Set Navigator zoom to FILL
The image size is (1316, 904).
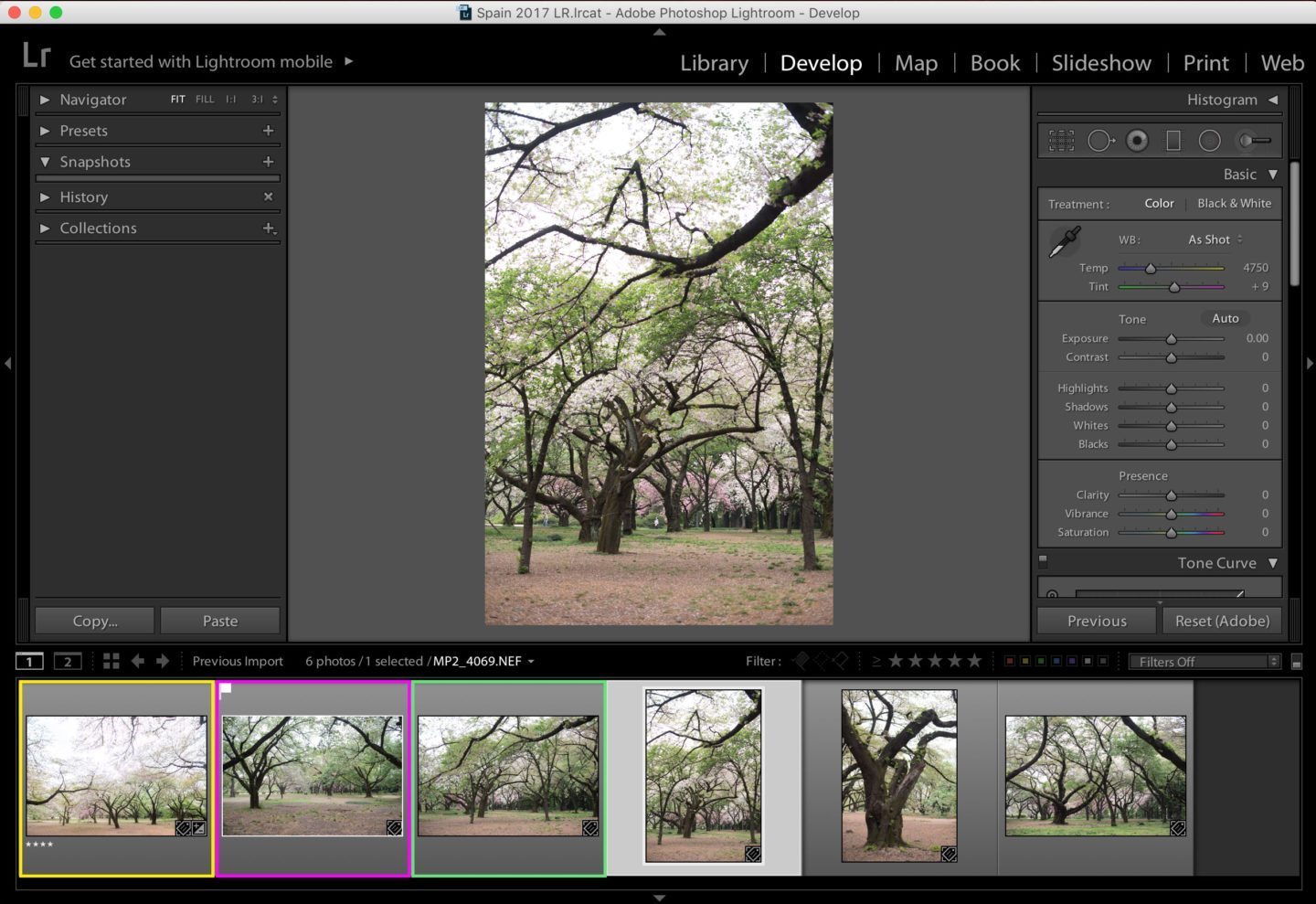(x=205, y=100)
